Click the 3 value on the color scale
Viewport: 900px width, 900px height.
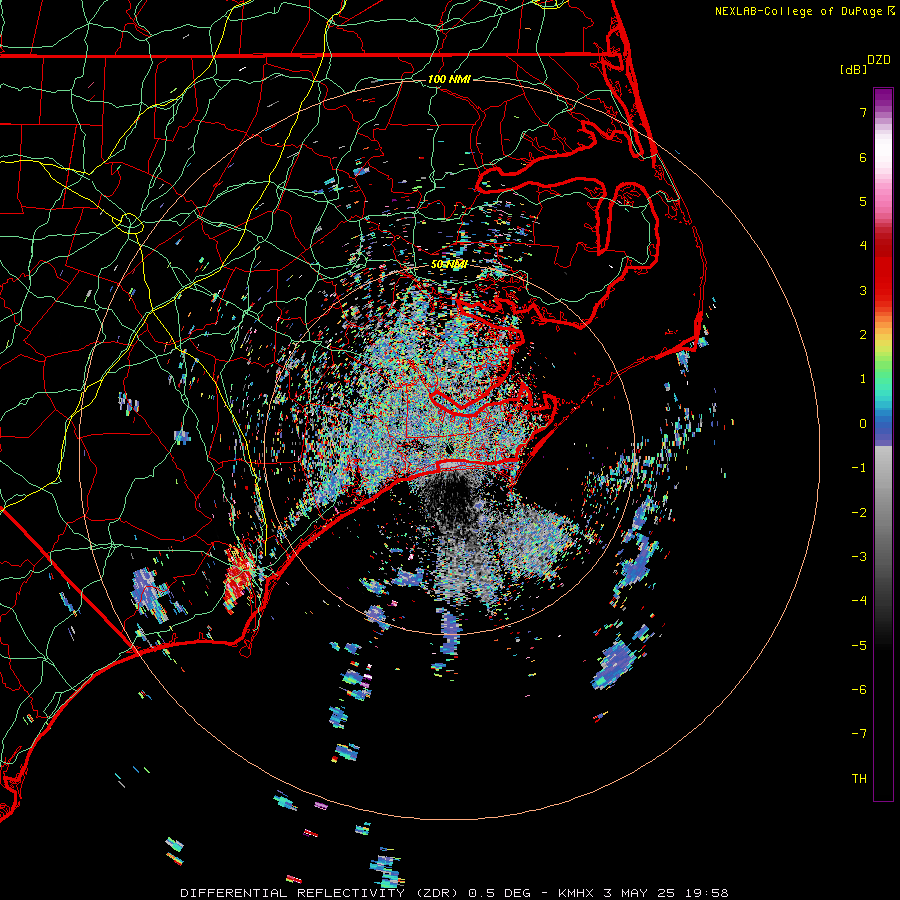[863, 290]
